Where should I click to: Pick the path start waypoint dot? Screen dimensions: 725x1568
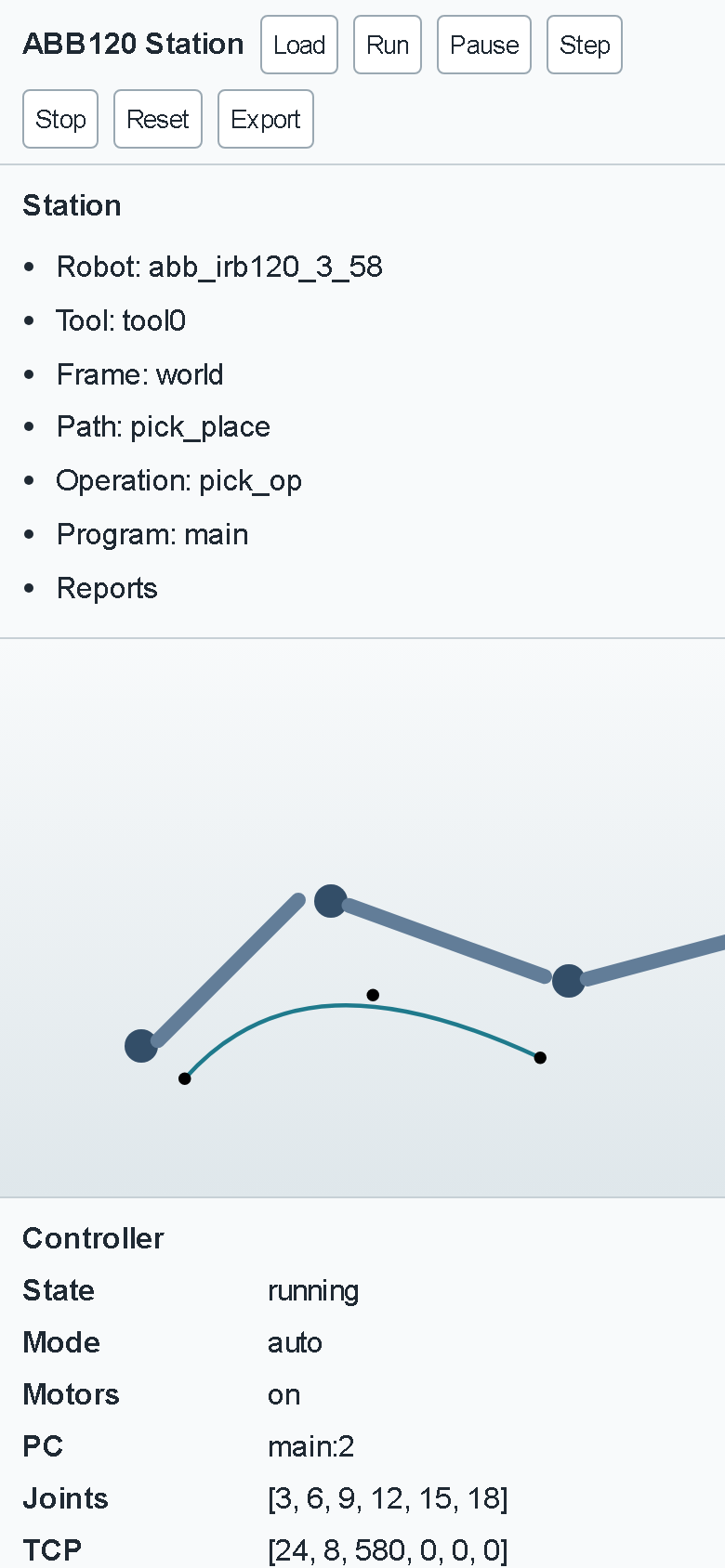click(x=185, y=1078)
